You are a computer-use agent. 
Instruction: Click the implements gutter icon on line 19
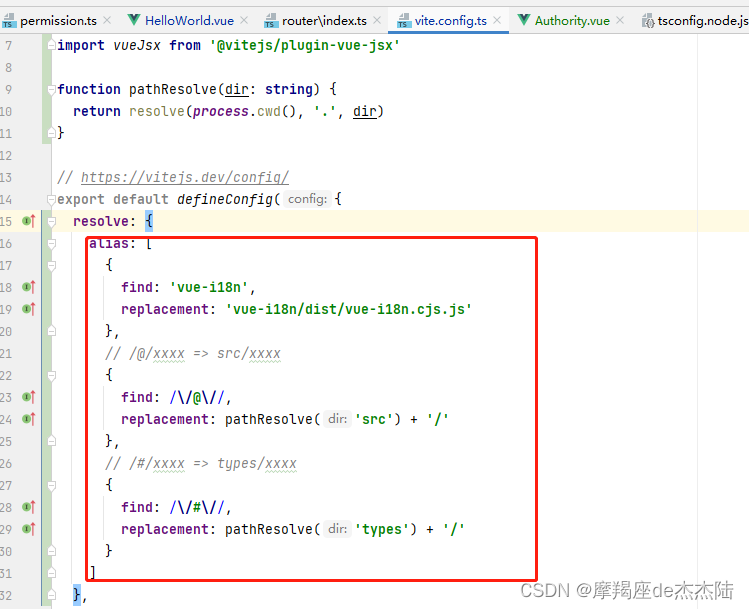[29, 309]
